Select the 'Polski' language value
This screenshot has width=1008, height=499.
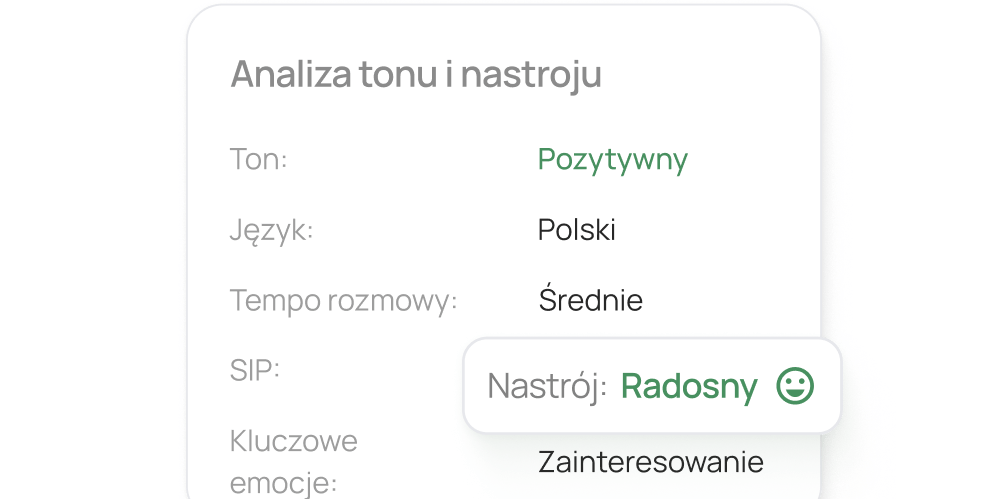(576, 230)
